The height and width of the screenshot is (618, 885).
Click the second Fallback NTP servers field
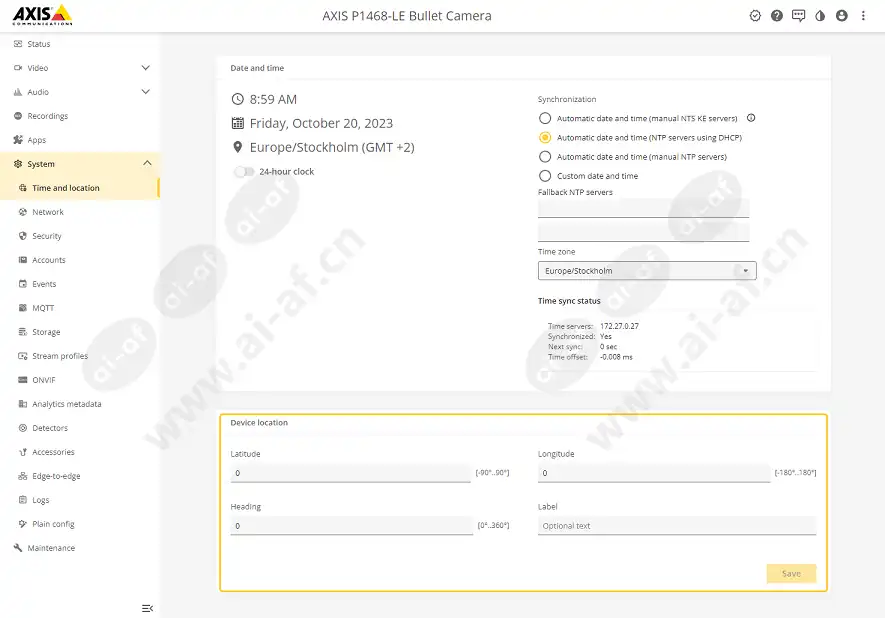643,232
